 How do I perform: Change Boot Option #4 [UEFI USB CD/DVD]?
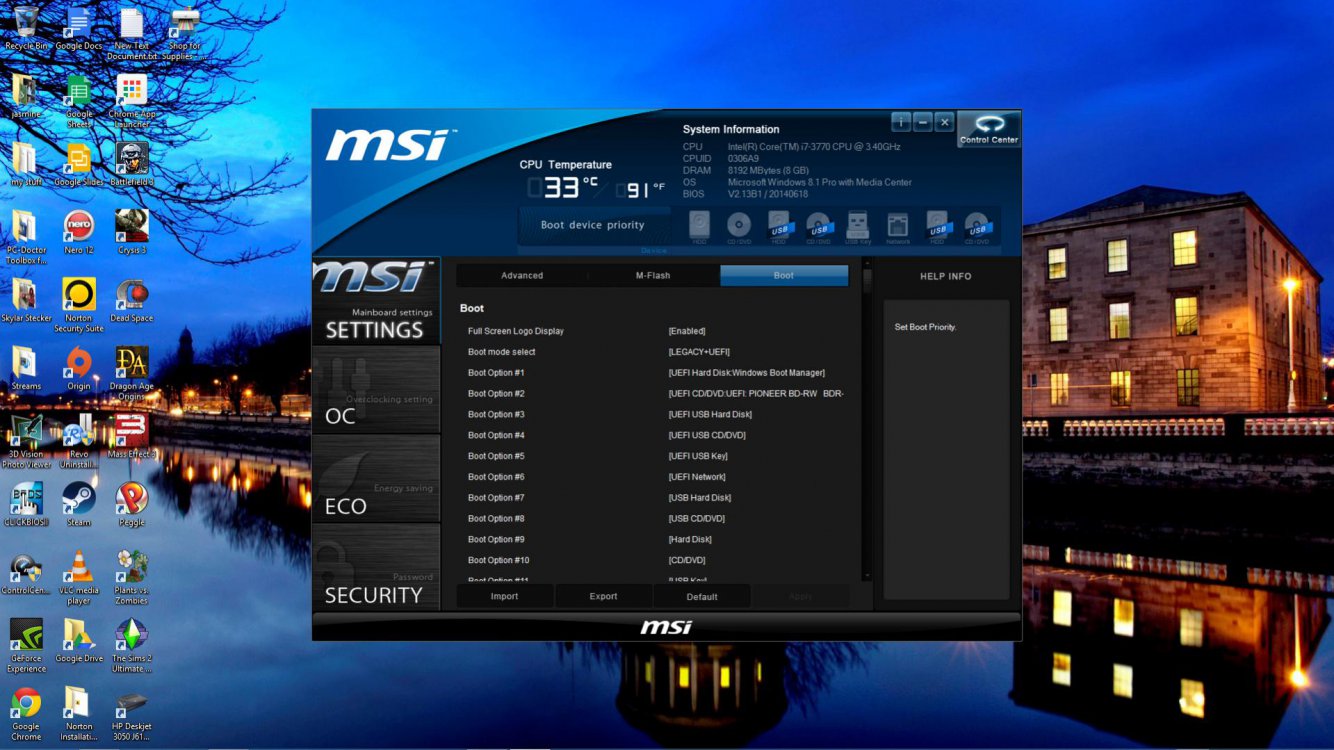click(x=706, y=436)
